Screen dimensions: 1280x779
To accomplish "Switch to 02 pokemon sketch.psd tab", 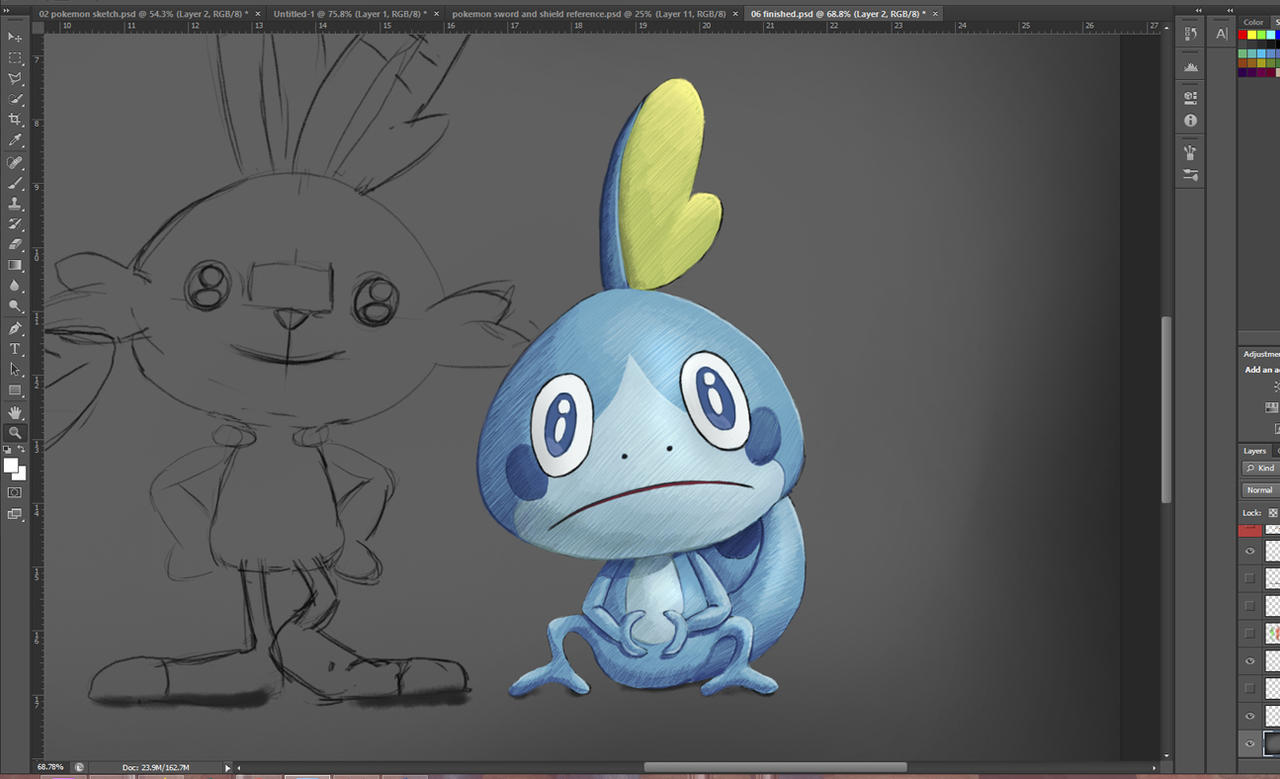I will click(143, 14).
